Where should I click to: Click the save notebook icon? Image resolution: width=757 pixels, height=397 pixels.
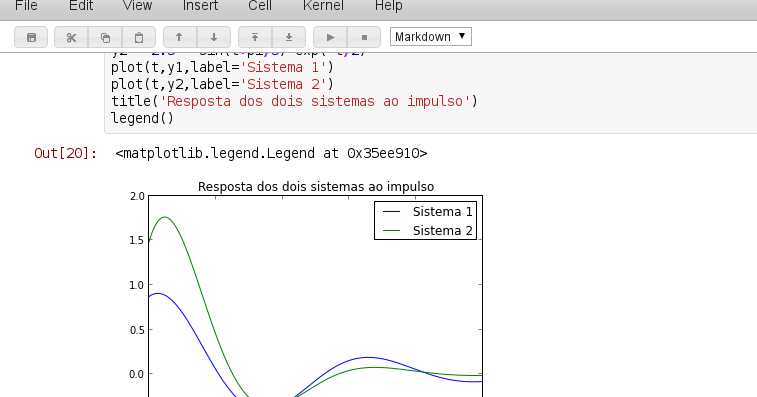click(x=31, y=37)
